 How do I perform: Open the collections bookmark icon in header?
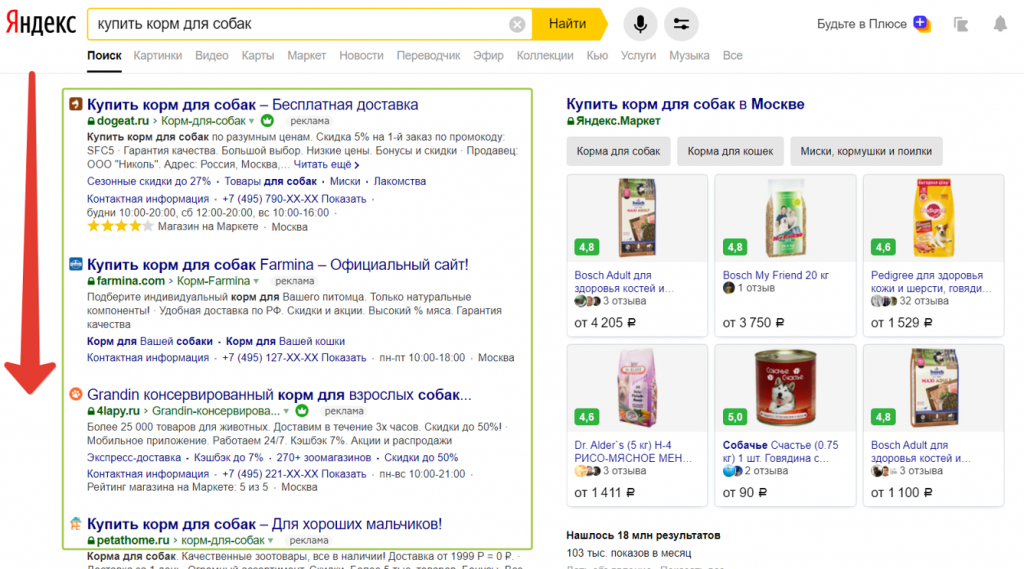961,25
